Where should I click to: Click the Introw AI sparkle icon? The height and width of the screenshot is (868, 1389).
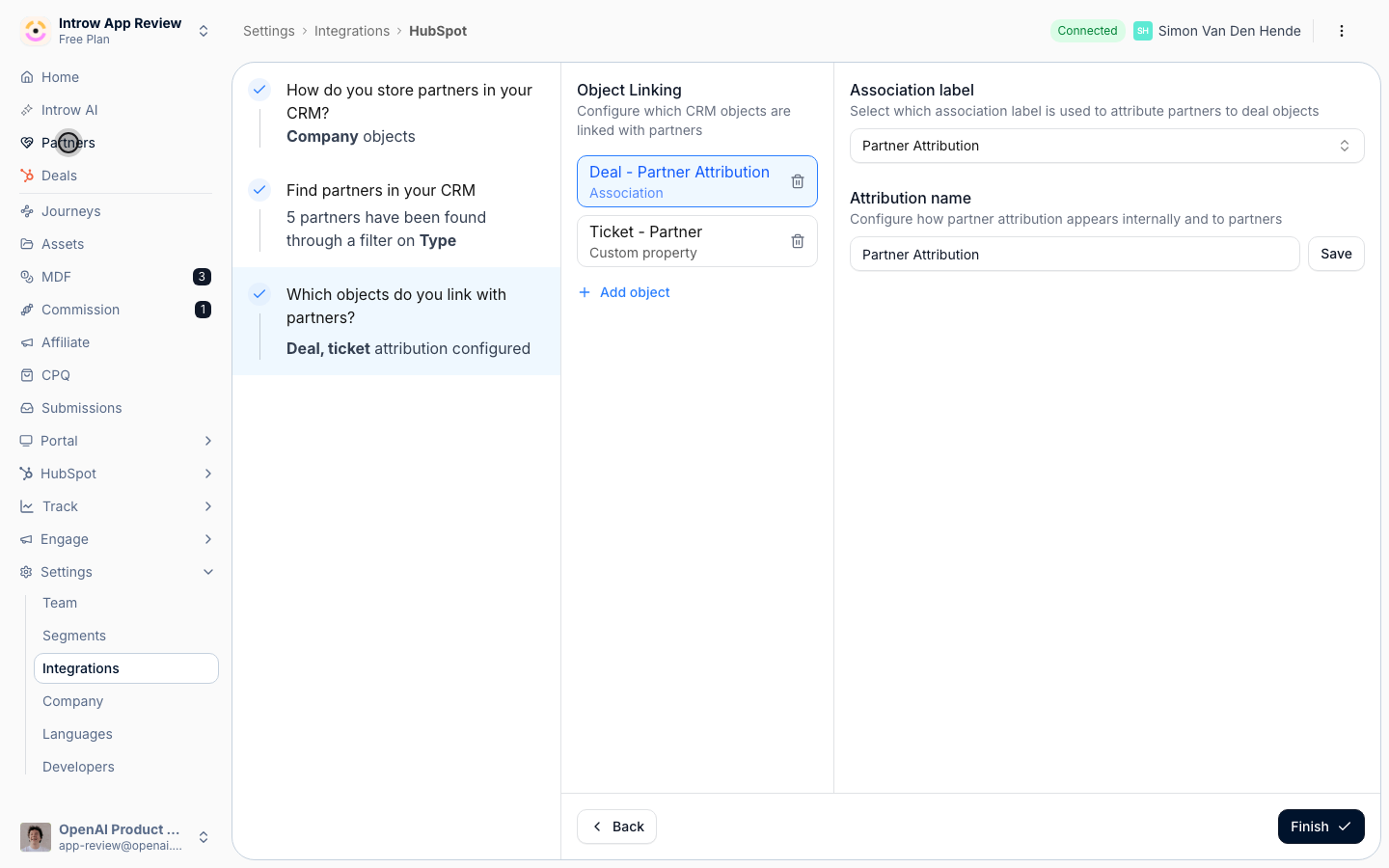coord(27,110)
